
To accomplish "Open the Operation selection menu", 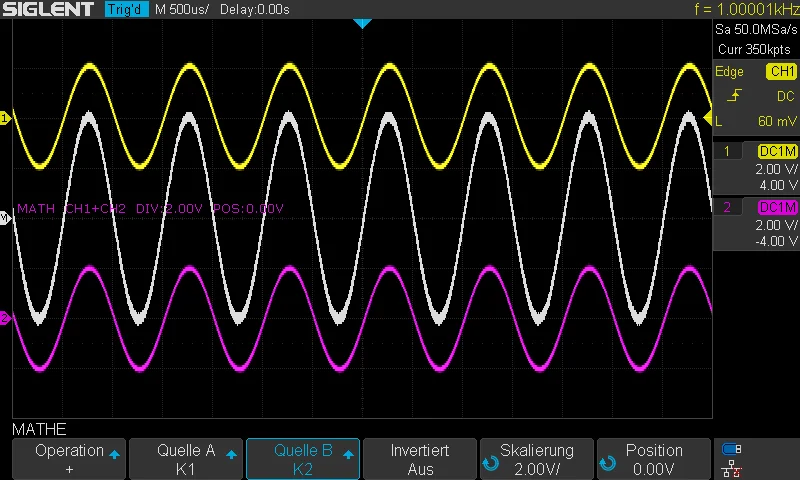I will point(69,460).
